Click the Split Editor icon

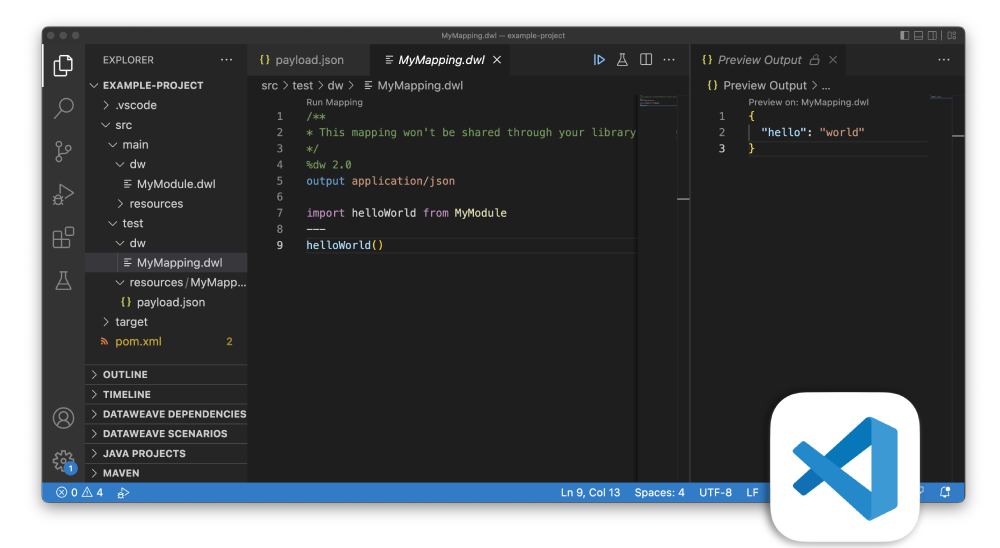point(646,59)
